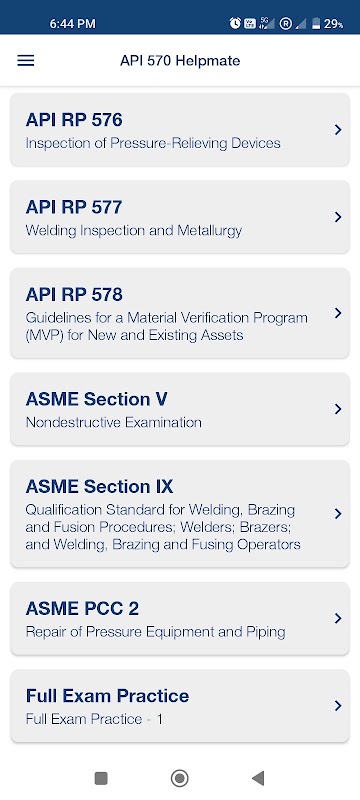Viewport: 360px width, 800px height.
Task: Open API RP 576 title
Action: coord(74,119)
